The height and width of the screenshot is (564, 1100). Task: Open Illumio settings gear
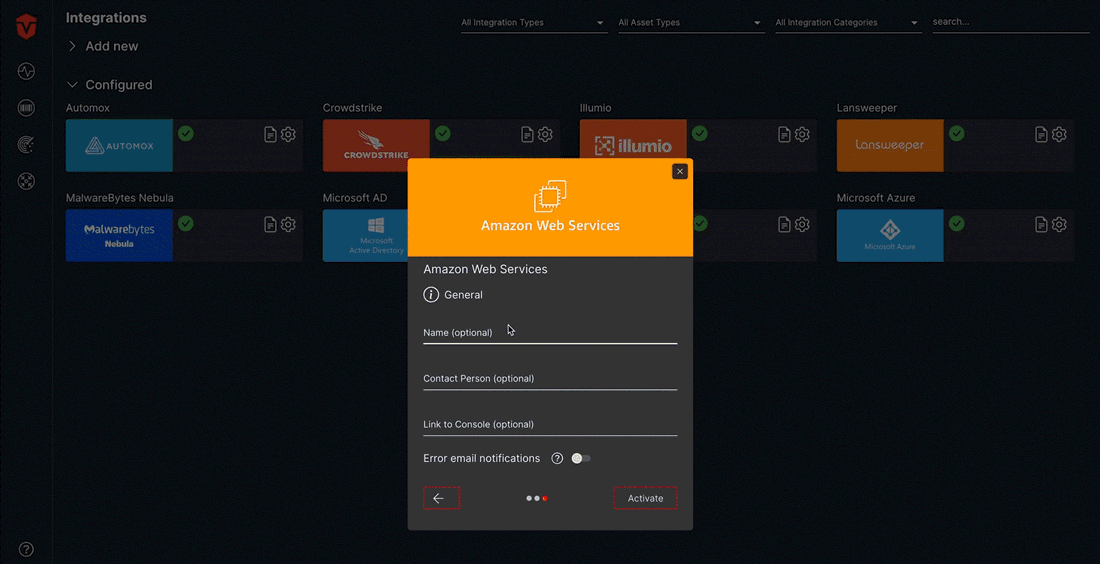802,135
